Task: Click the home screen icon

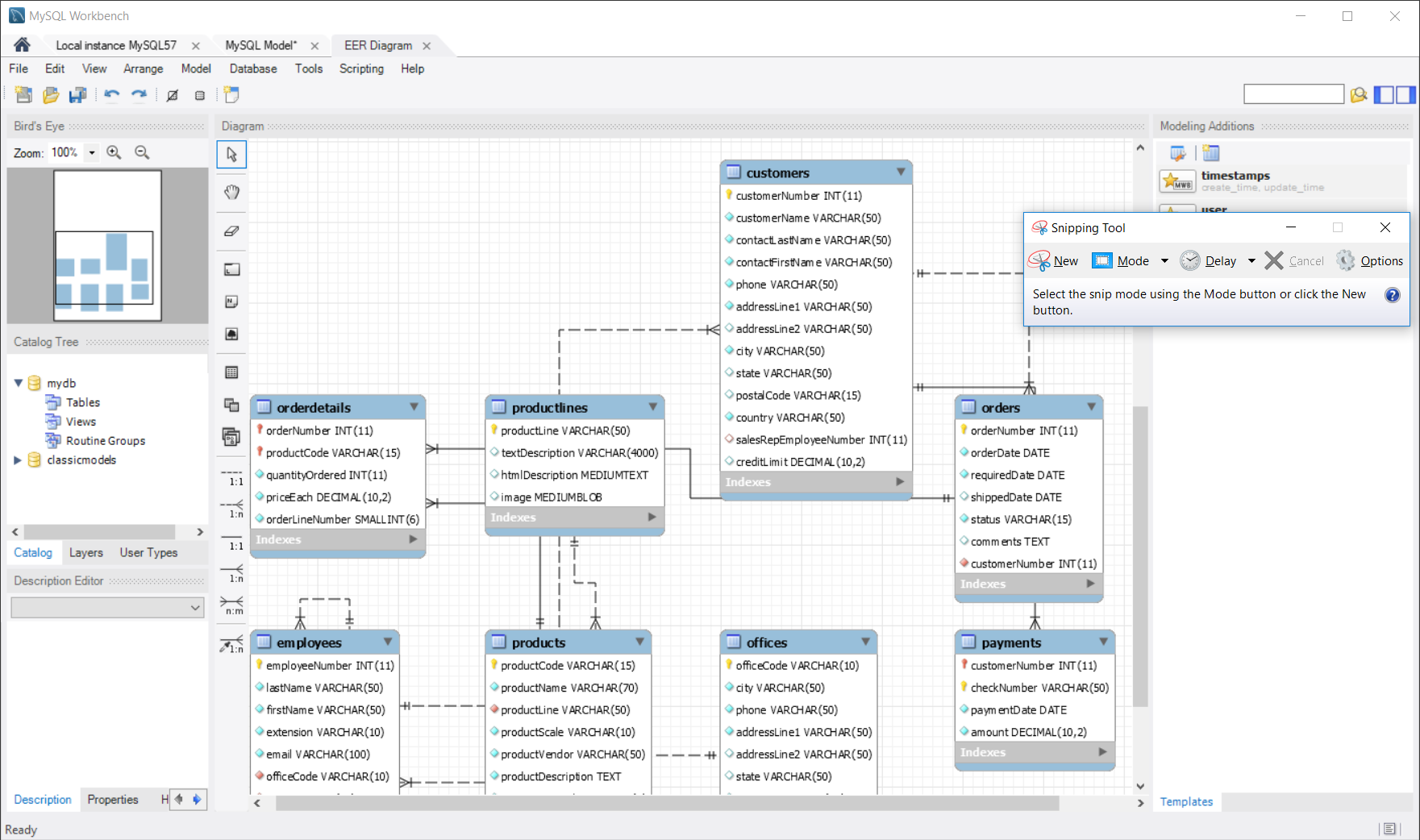Action: coord(22,45)
